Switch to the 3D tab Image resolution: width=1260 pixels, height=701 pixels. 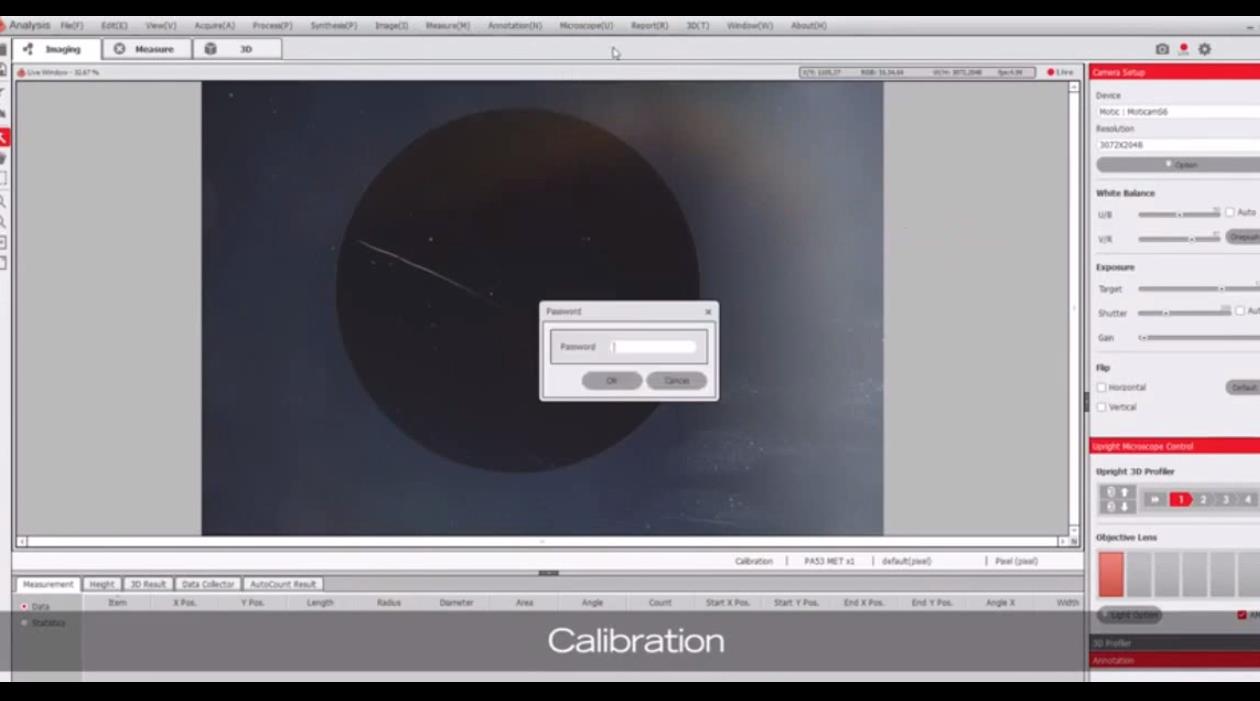click(x=237, y=48)
